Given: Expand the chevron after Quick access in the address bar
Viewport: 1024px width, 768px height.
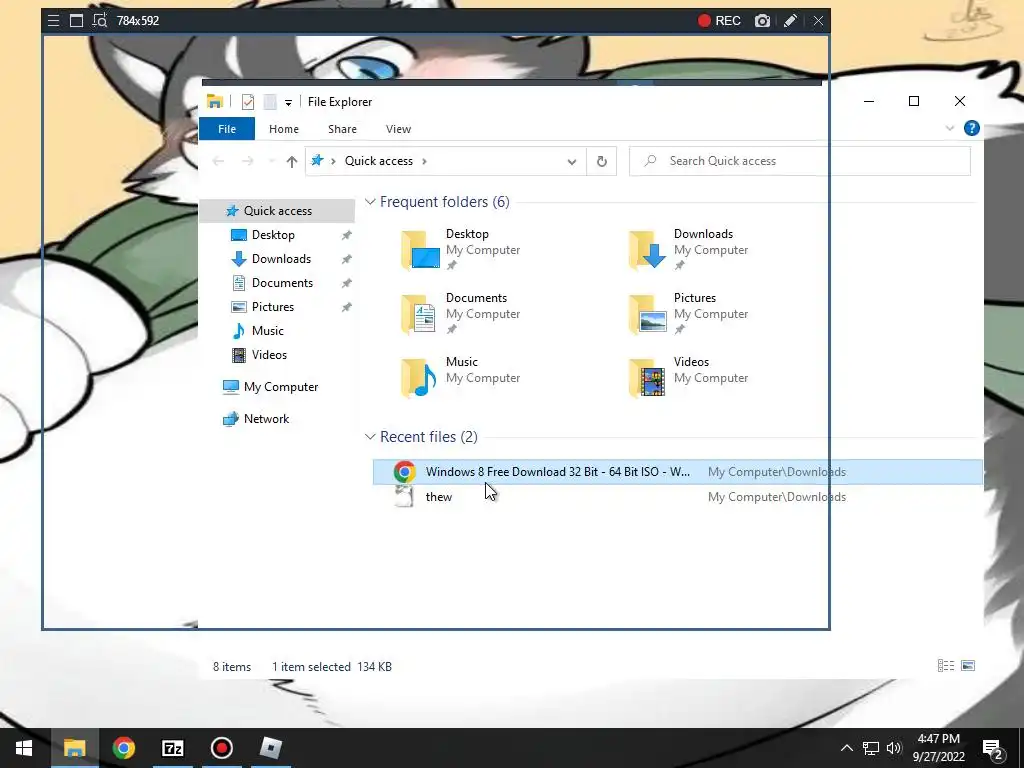Looking at the screenshot, I should [424, 161].
